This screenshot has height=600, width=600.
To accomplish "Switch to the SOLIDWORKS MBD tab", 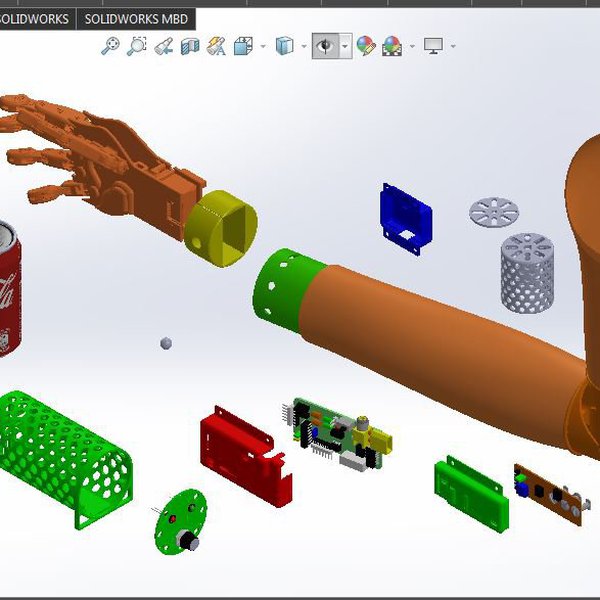I will point(136,19).
